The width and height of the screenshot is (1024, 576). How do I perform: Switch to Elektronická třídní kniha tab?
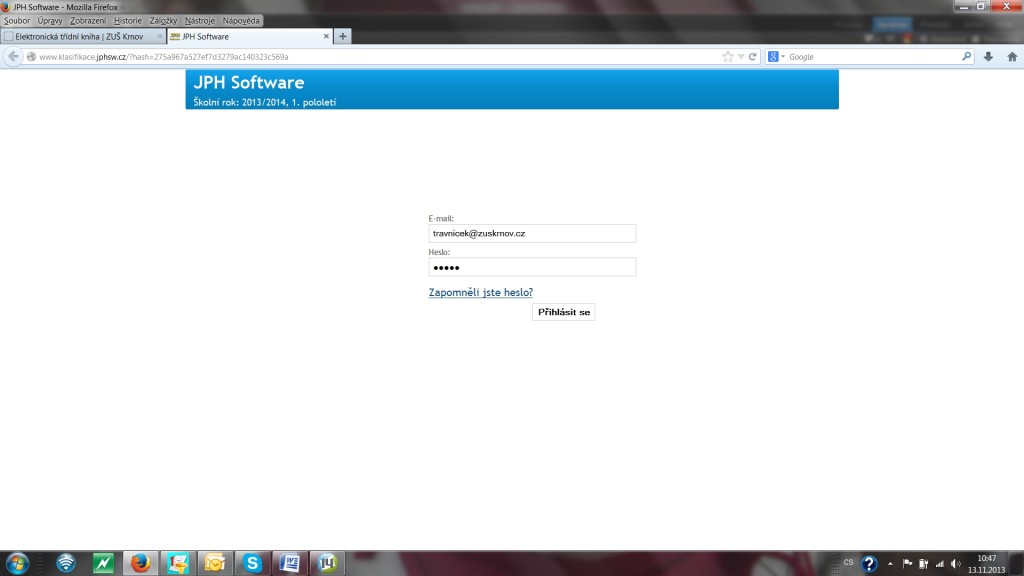[x=84, y=37]
